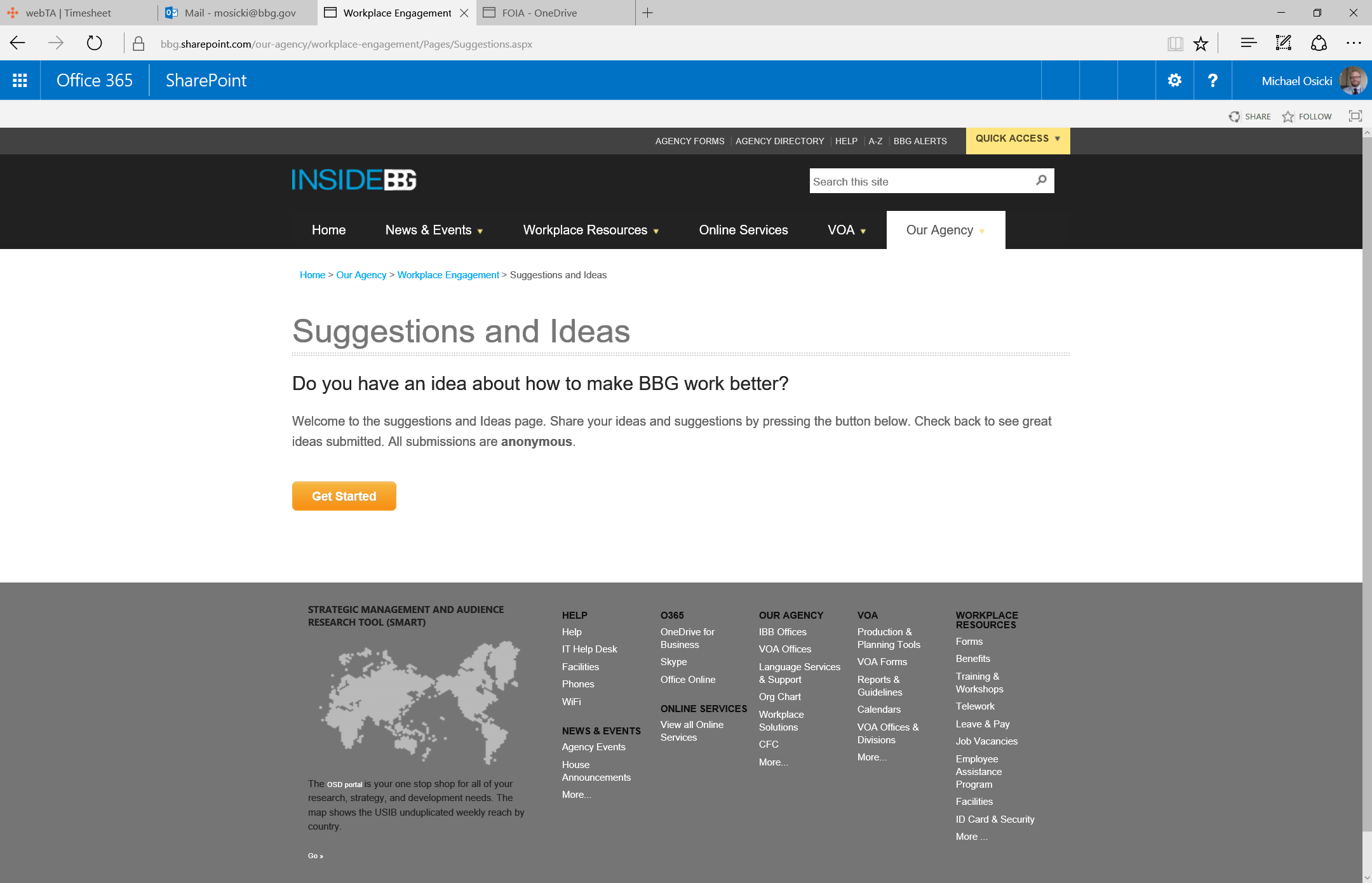This screenshot has height=883, width=1372.
Task: Open browser more actions ellipsis
Action: 1354,43
